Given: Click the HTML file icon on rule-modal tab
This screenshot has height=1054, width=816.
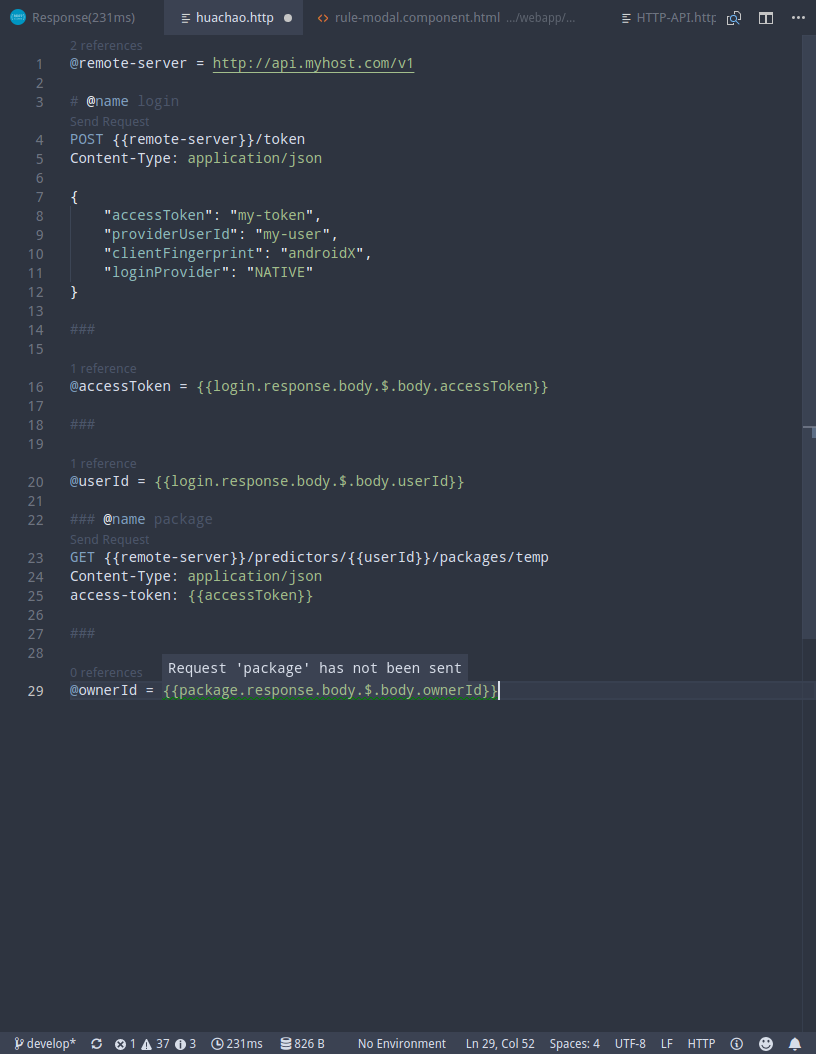Looking at the screenshot, I should (x=323, y=18).
